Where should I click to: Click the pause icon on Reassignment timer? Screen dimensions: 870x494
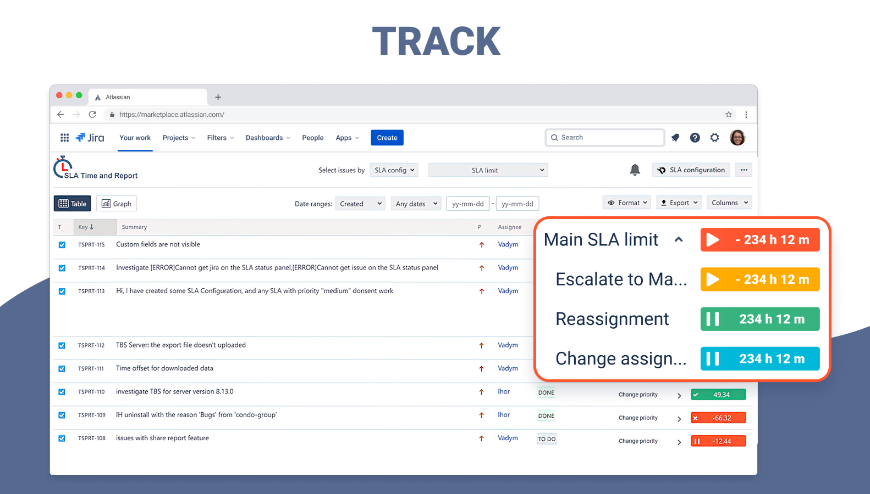coord(713,319)
